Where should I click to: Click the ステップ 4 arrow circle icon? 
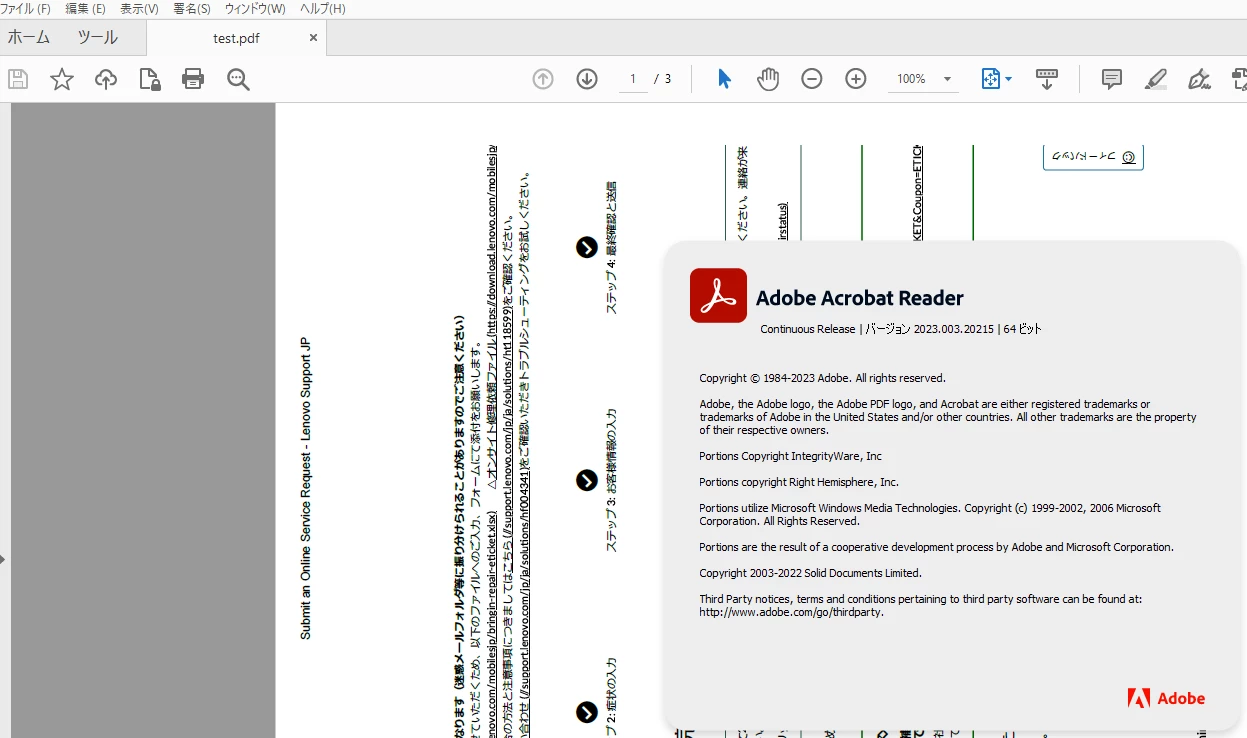tap(587, 247)
